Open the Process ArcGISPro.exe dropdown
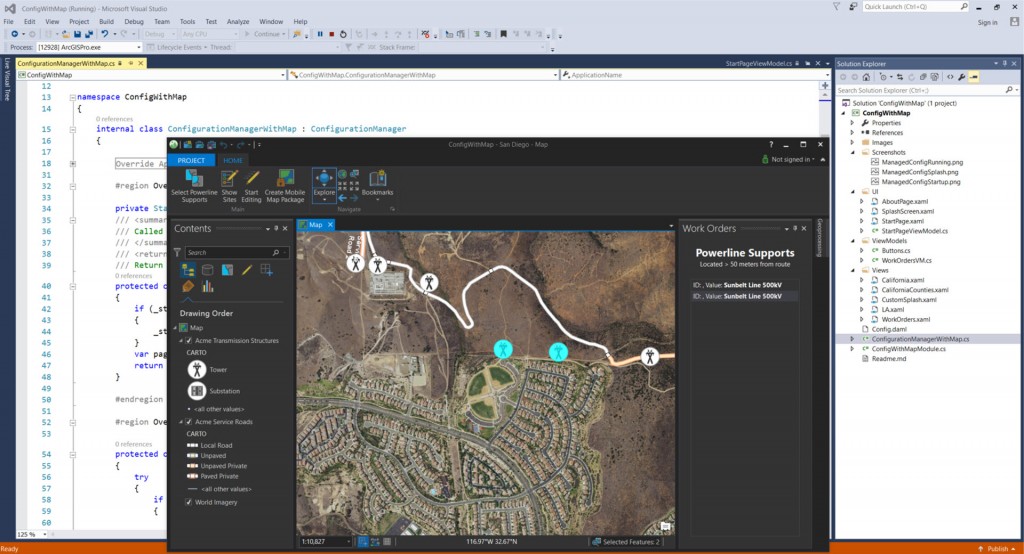 tap(138, 47)
